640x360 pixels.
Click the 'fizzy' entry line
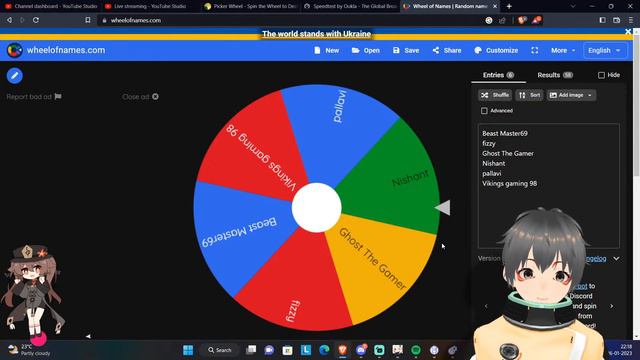pyautogui.click(x=489, y=144)
